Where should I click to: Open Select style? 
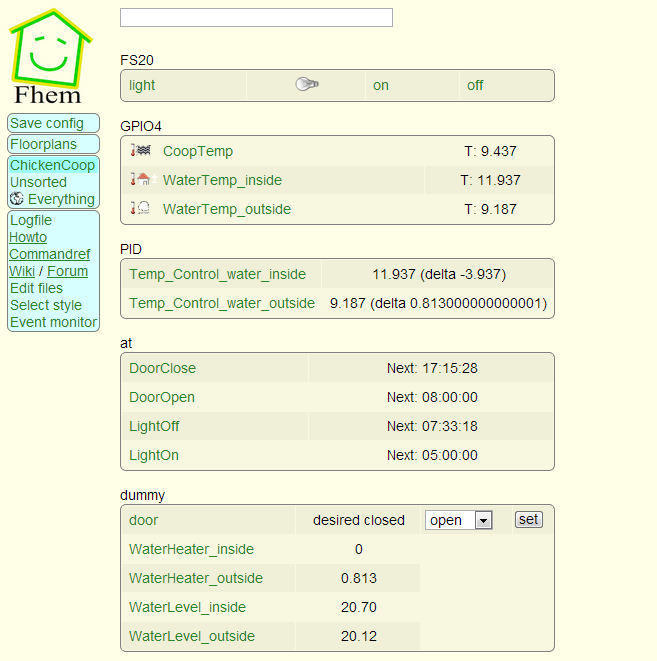coord(46,305)
